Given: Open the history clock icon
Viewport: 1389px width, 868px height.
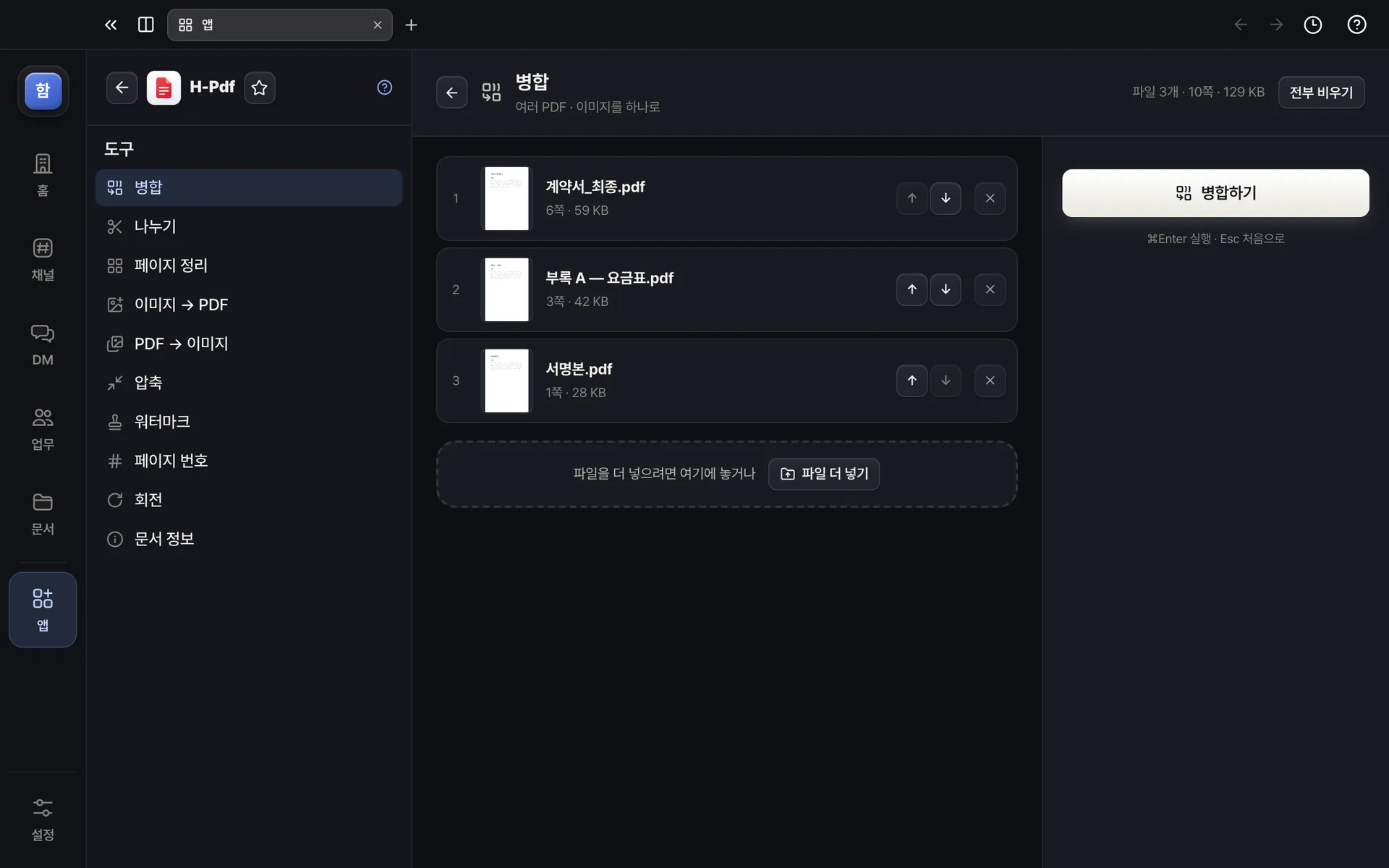Looking at the screenshot, I should [x=1312, y=25].
